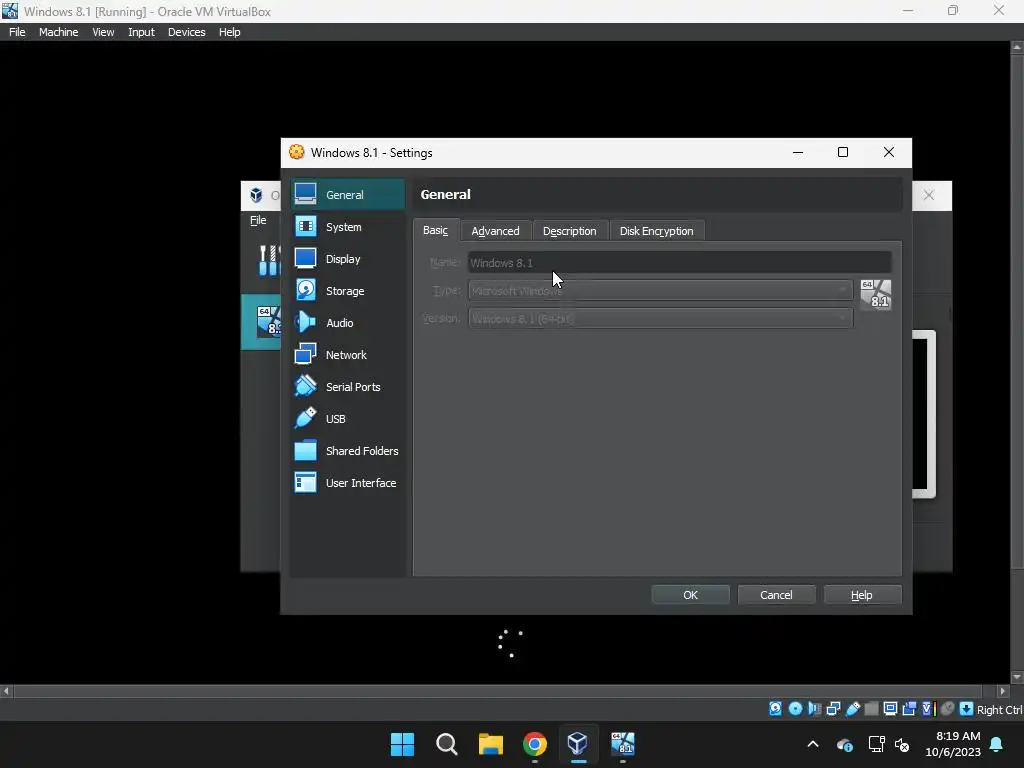The width and height of the screenshot is (1024, 768).
Task: Open the Shared Folders settings category
Action: click(347, 451)
